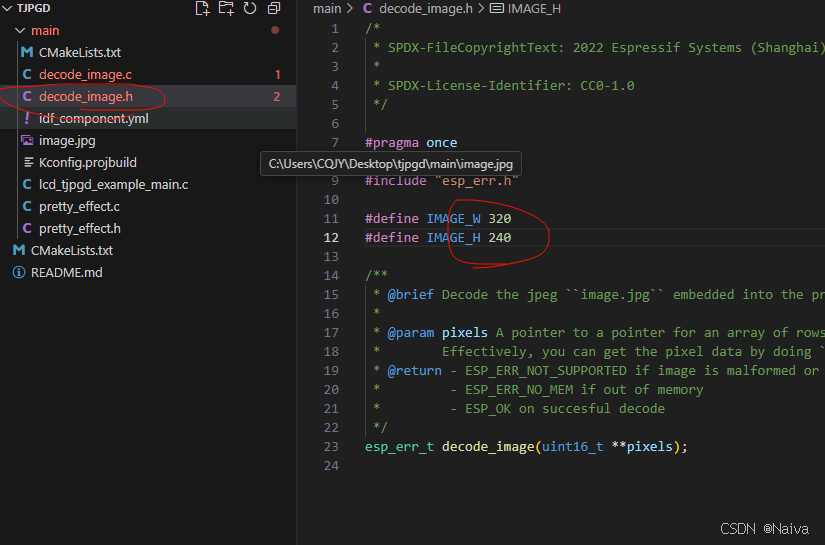The width and height of the screenshot is (825, 545).
Task: Open pretty_effect.h in the tree
Action: 80,229
